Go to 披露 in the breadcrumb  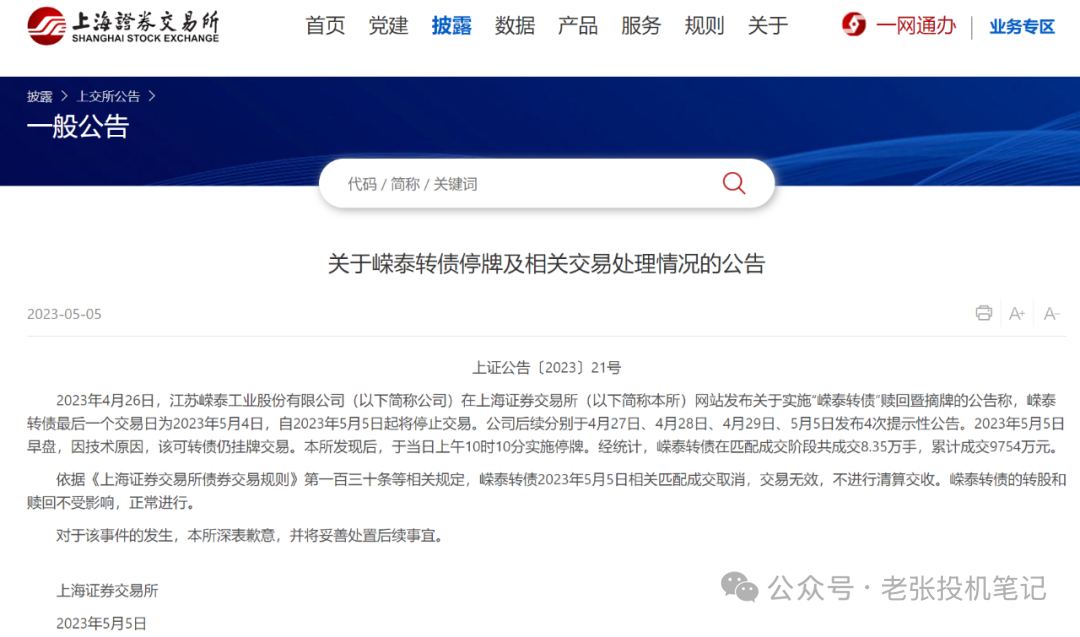tap(39, 96)
